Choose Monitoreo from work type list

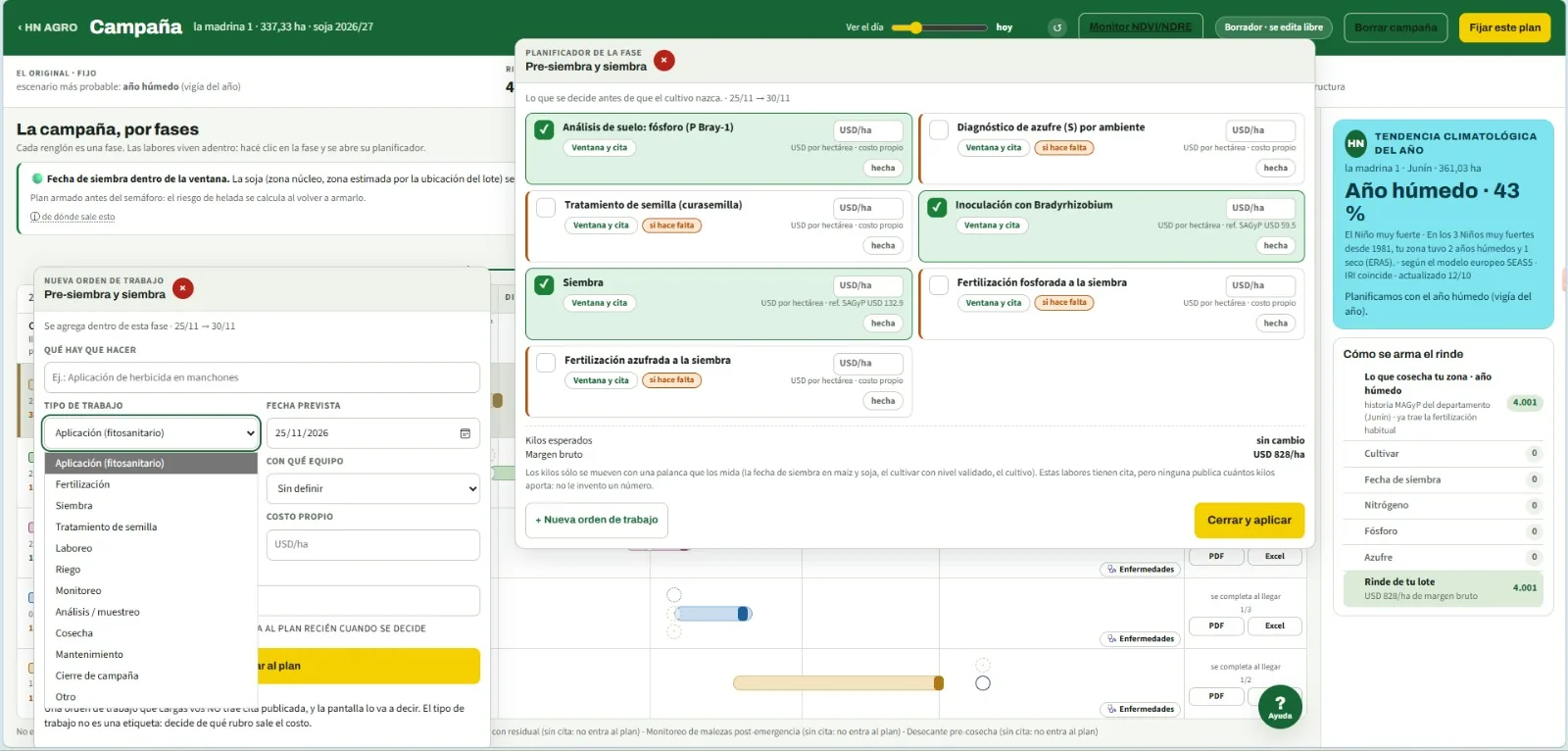[x=151, y=591]
